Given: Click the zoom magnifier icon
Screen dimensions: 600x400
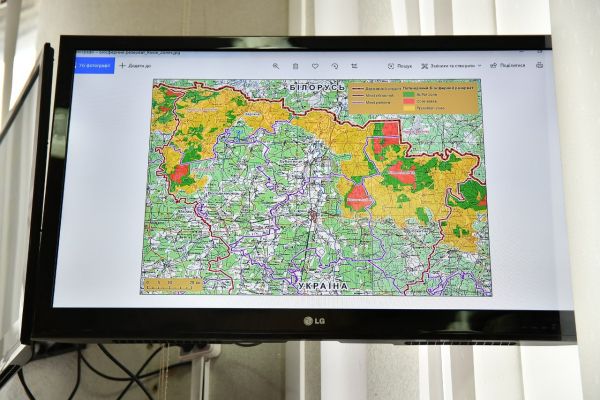Looking at the screenshot, I should (276, 66).
